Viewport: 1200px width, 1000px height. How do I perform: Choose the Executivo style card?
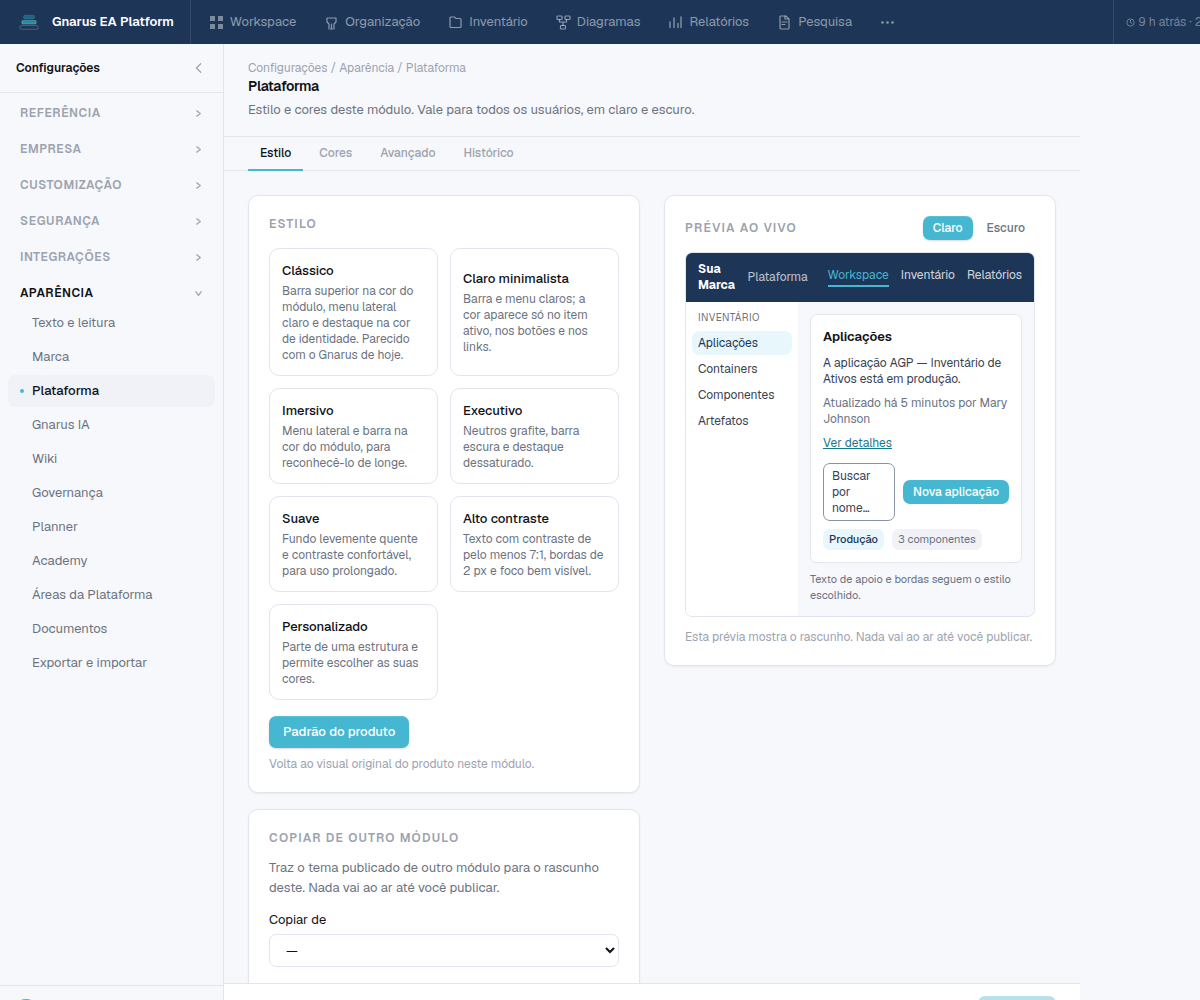click(534, 436)
